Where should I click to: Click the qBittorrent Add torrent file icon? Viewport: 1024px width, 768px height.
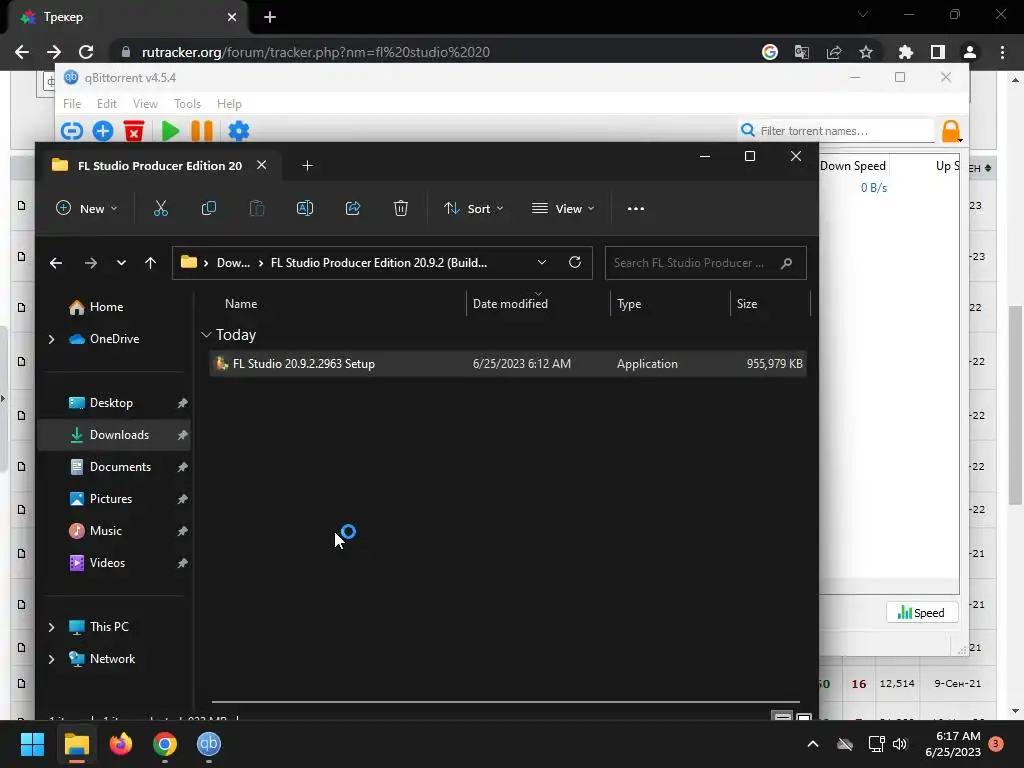point(103,131)
